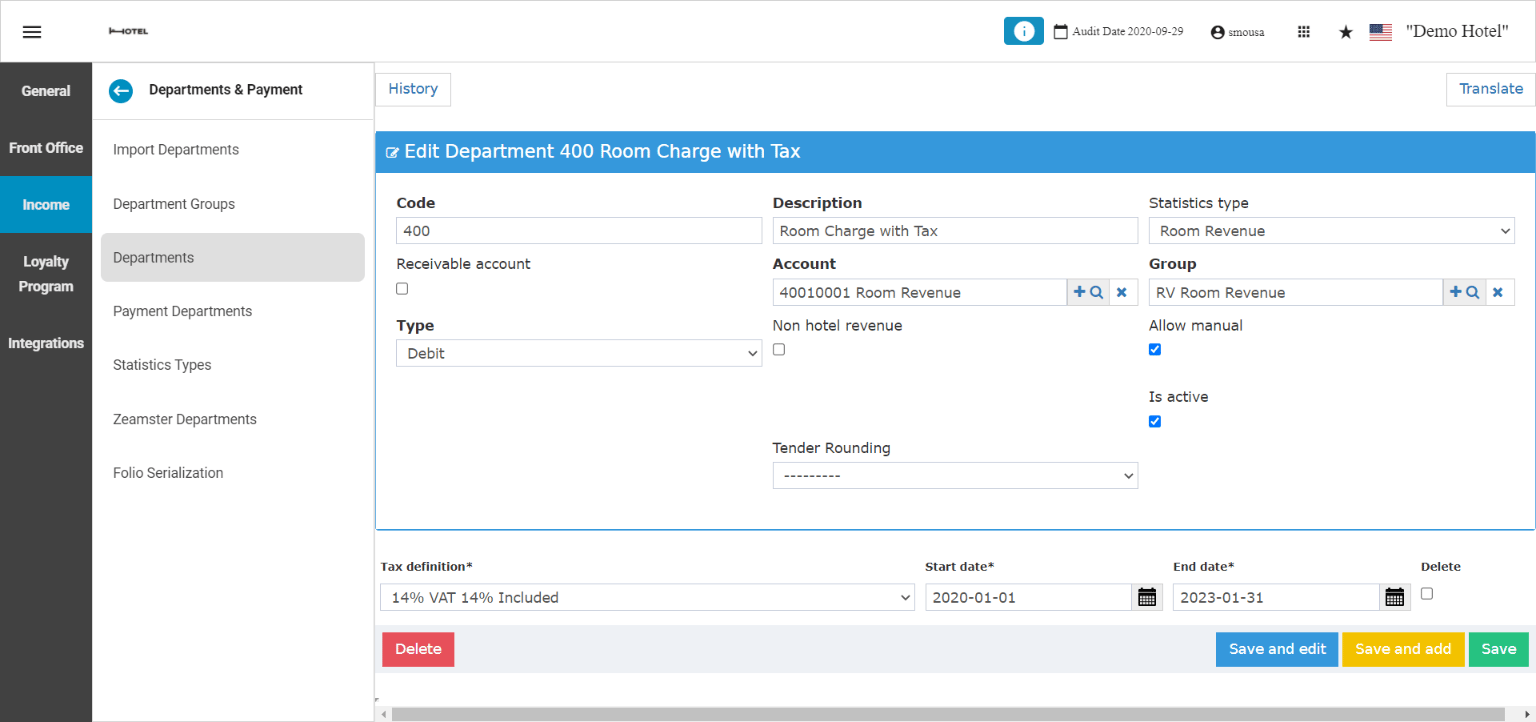Click the red Delete button
Image resolution: width=1536 pixels, height=722 pixels.
tap(418, 649)
